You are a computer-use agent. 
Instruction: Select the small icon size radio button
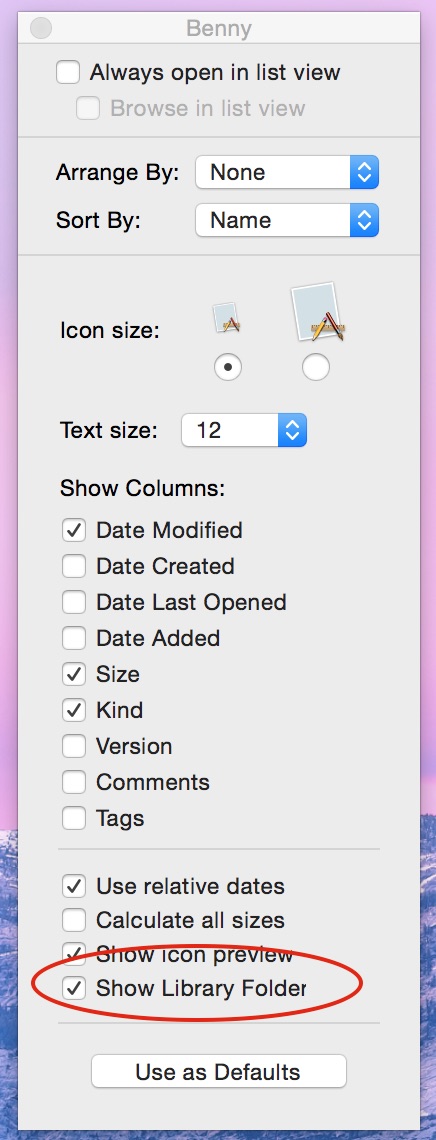point(228,367)
